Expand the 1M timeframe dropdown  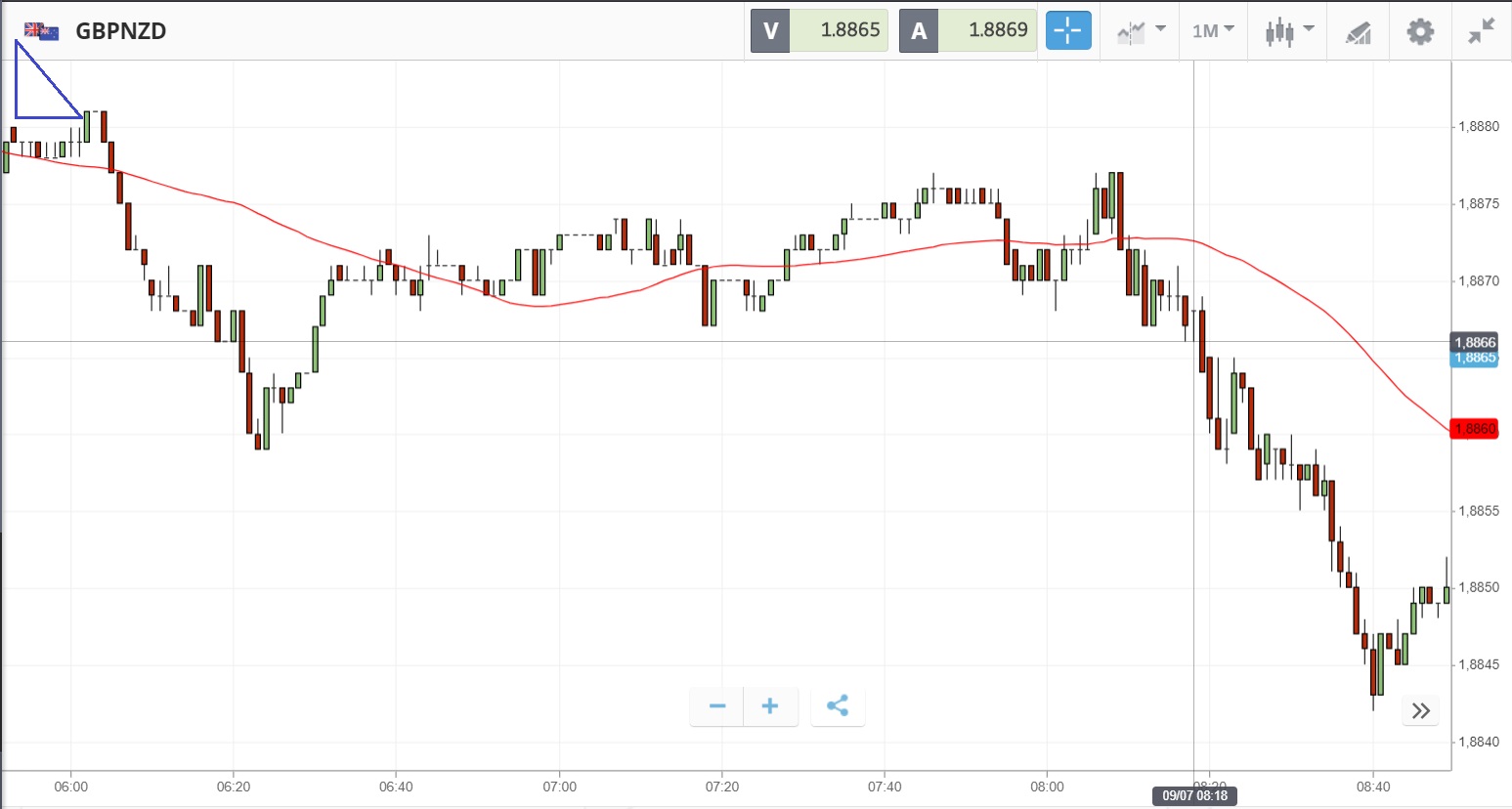tap(1213, 31)
